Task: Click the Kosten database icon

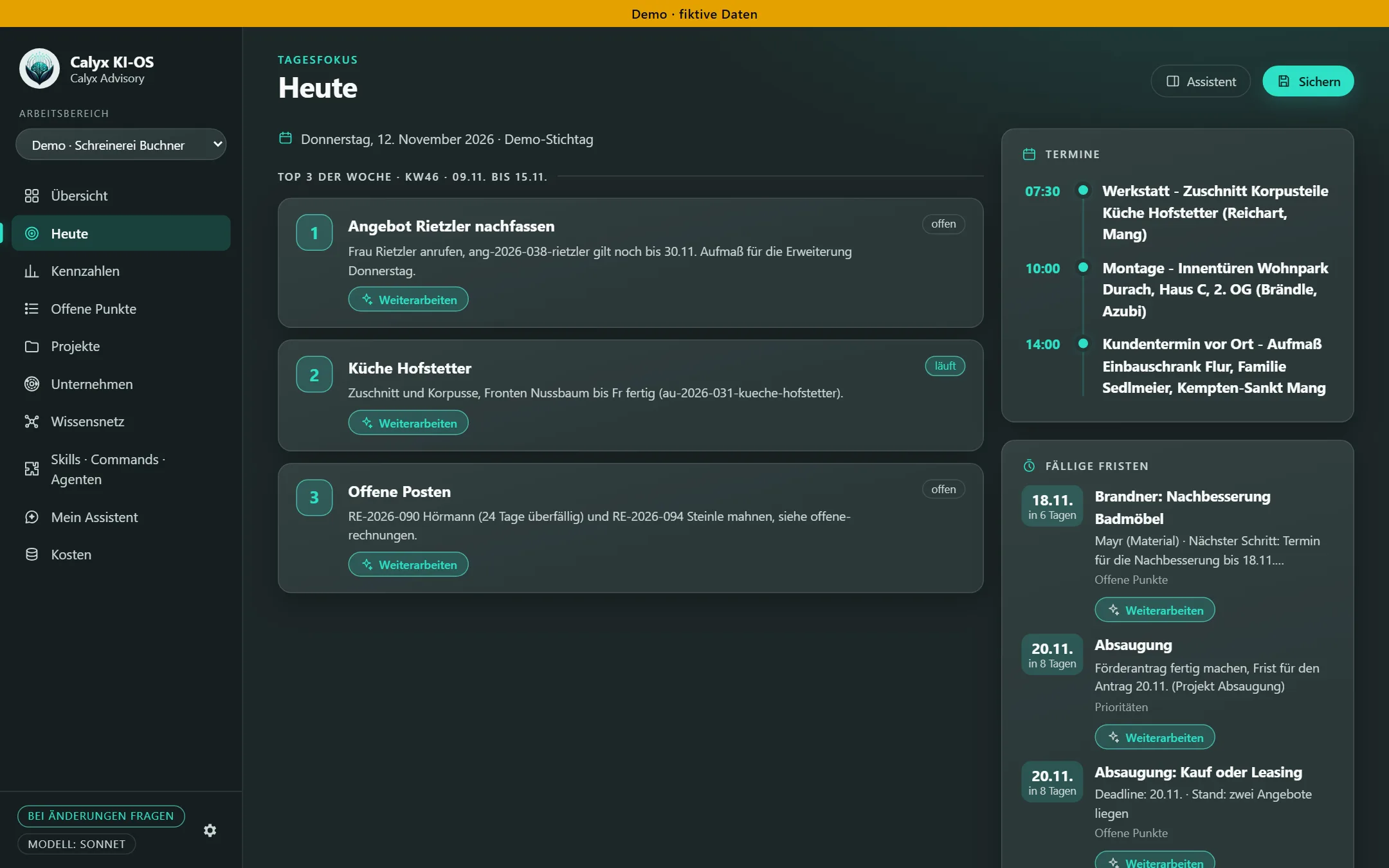Action: (x=32, y=554)
